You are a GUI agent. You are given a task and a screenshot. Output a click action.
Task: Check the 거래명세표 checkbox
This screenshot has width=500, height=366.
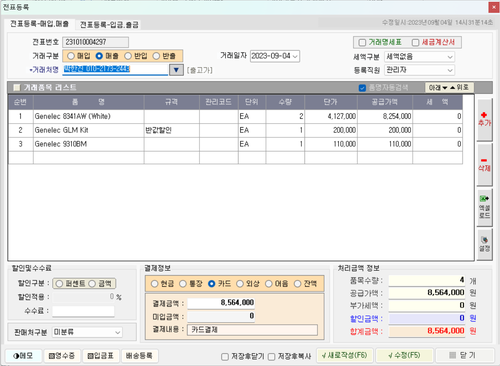[x=362, y=43]
